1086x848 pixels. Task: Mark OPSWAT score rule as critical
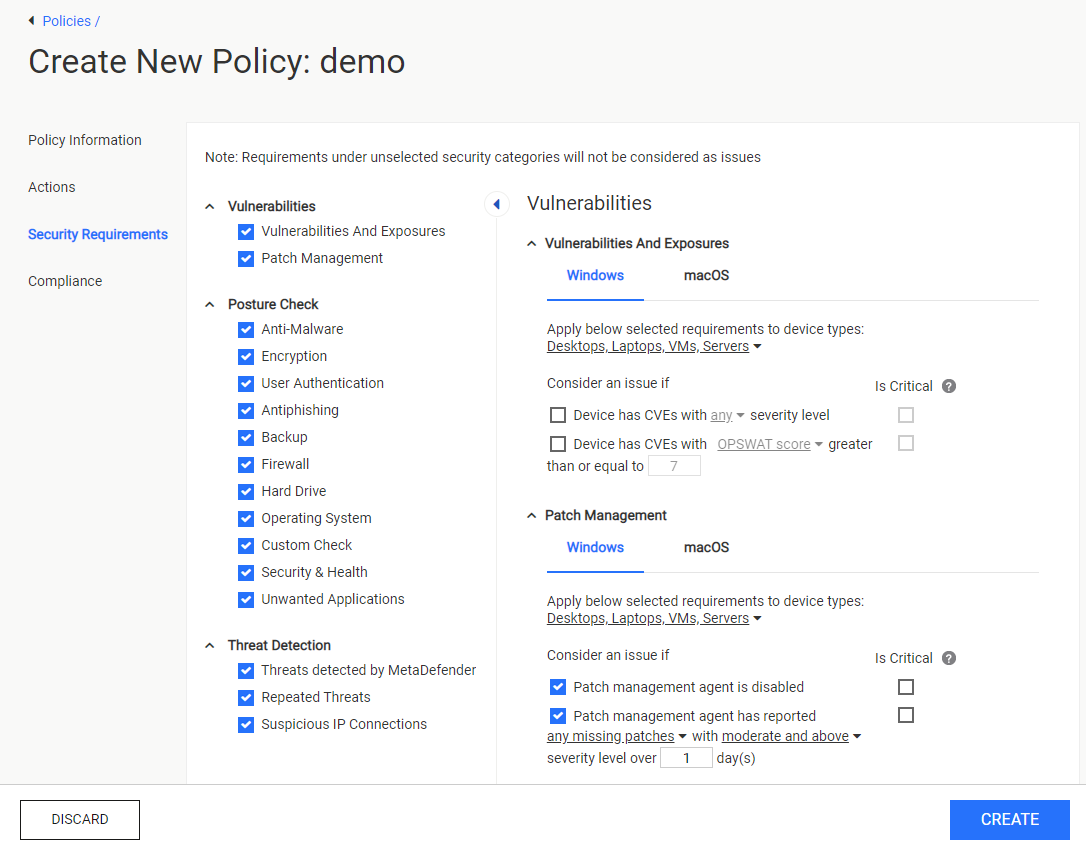[905, 443]
